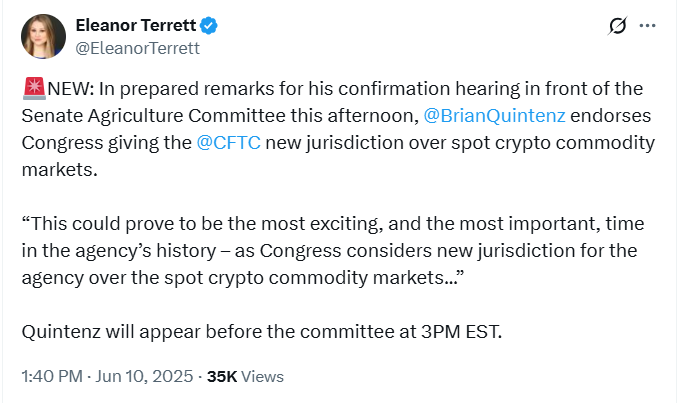Viewport: 678px width, 403px height.
Task: Open Eleanor Terrett's profile photo
Action: point(43,36)
